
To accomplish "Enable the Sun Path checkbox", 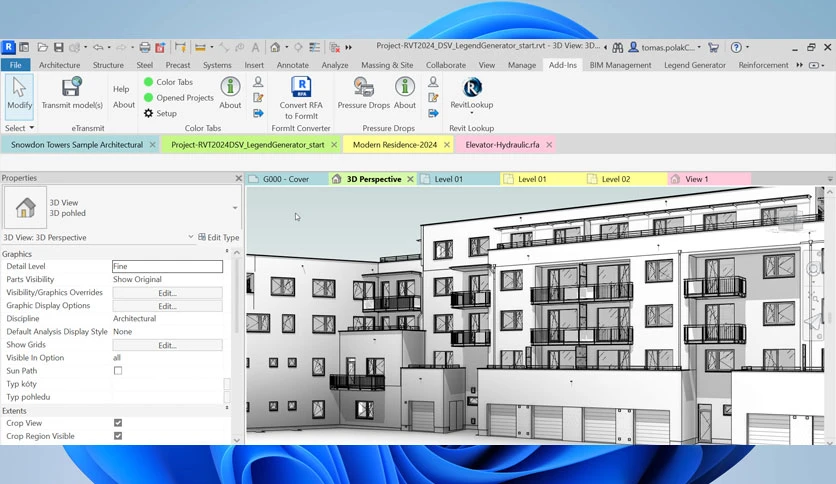I will 118,370.
